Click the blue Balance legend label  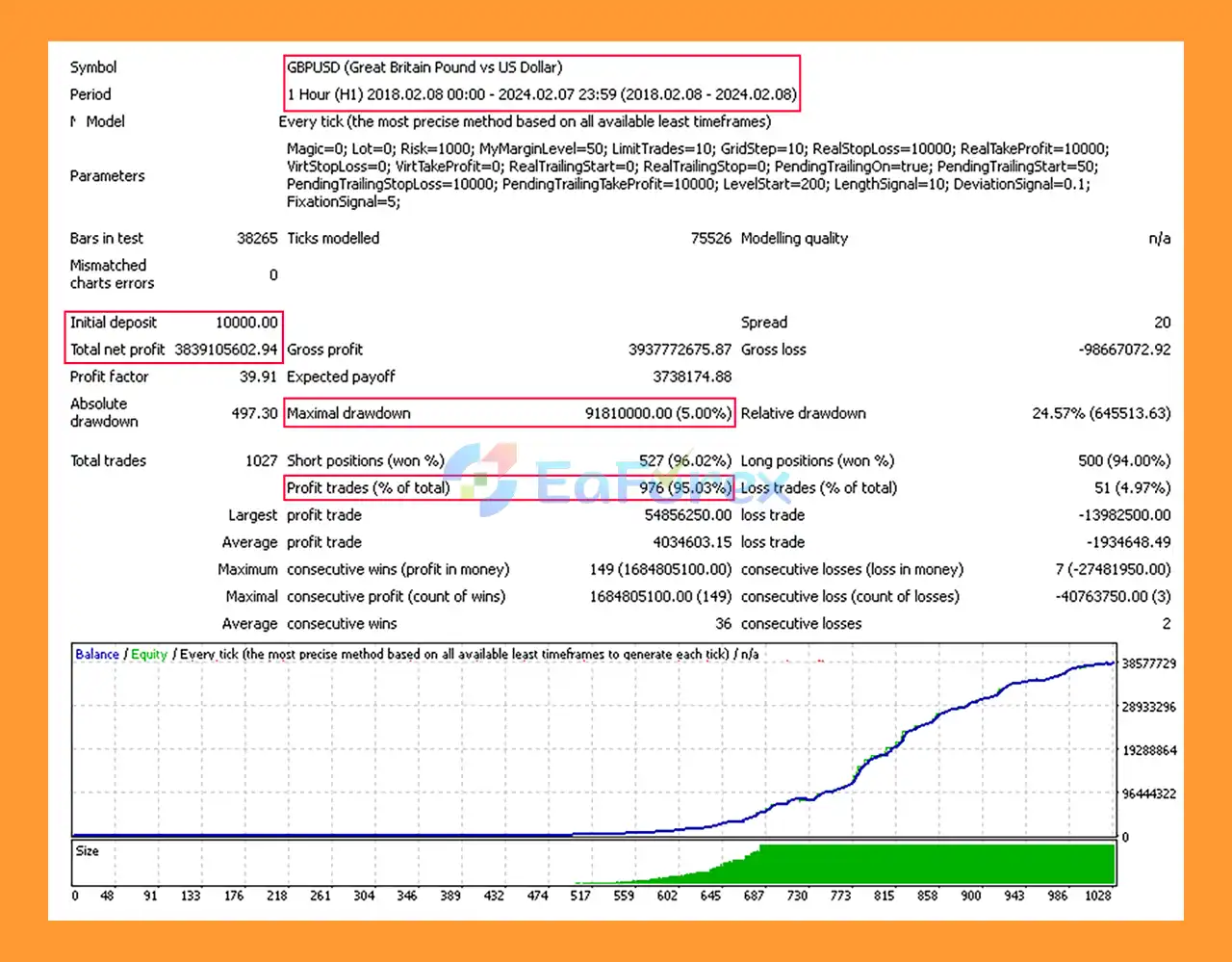point(97,654)
